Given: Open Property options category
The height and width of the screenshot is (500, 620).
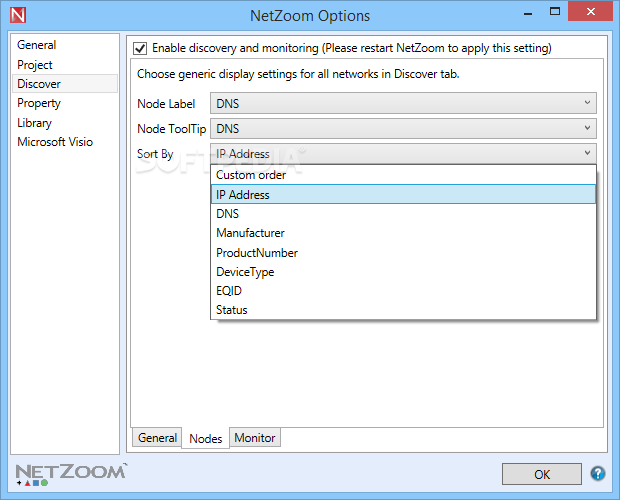Looking at the screenshot, I should click(x=65, y=103).
